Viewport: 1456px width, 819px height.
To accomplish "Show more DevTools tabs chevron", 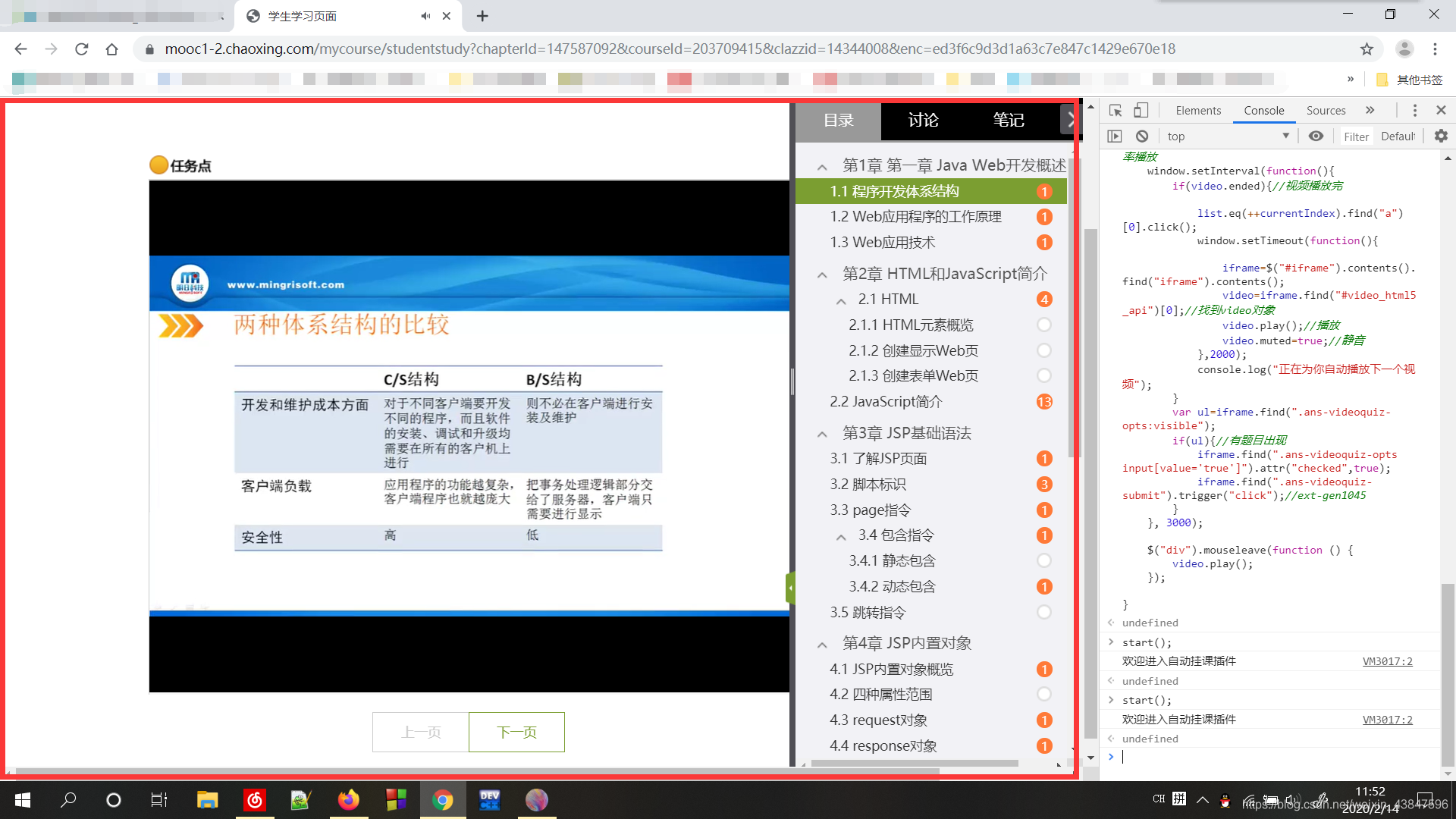I will tap(1370, 110).
